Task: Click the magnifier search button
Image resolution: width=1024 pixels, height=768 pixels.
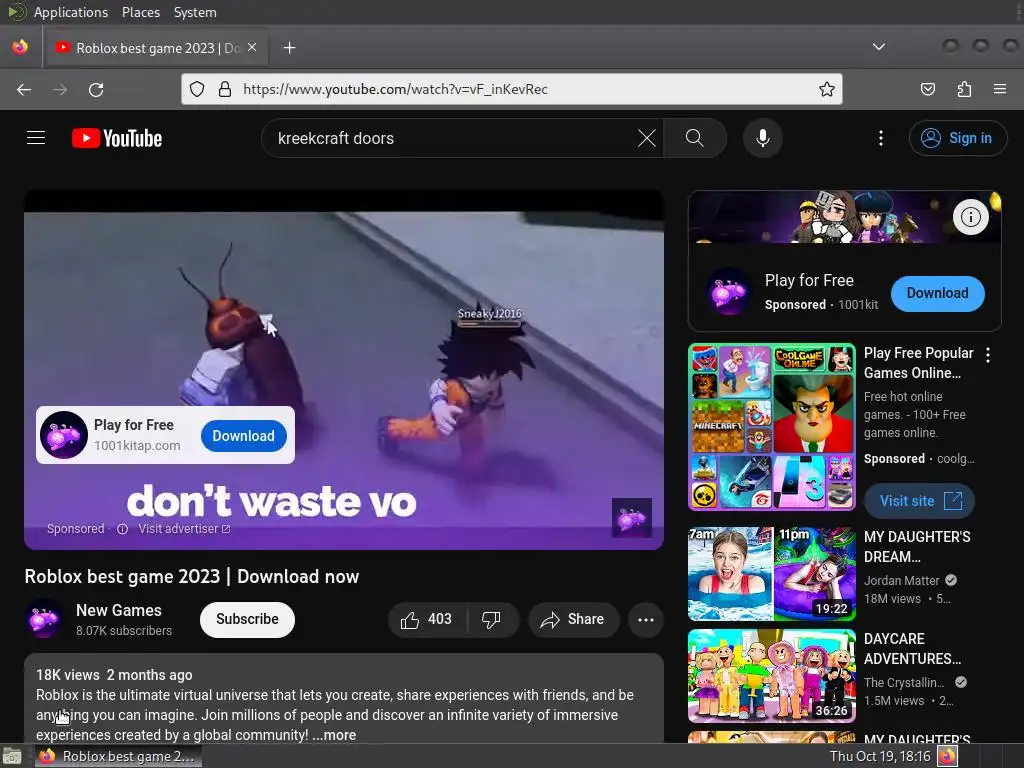Action: [694, 138]
